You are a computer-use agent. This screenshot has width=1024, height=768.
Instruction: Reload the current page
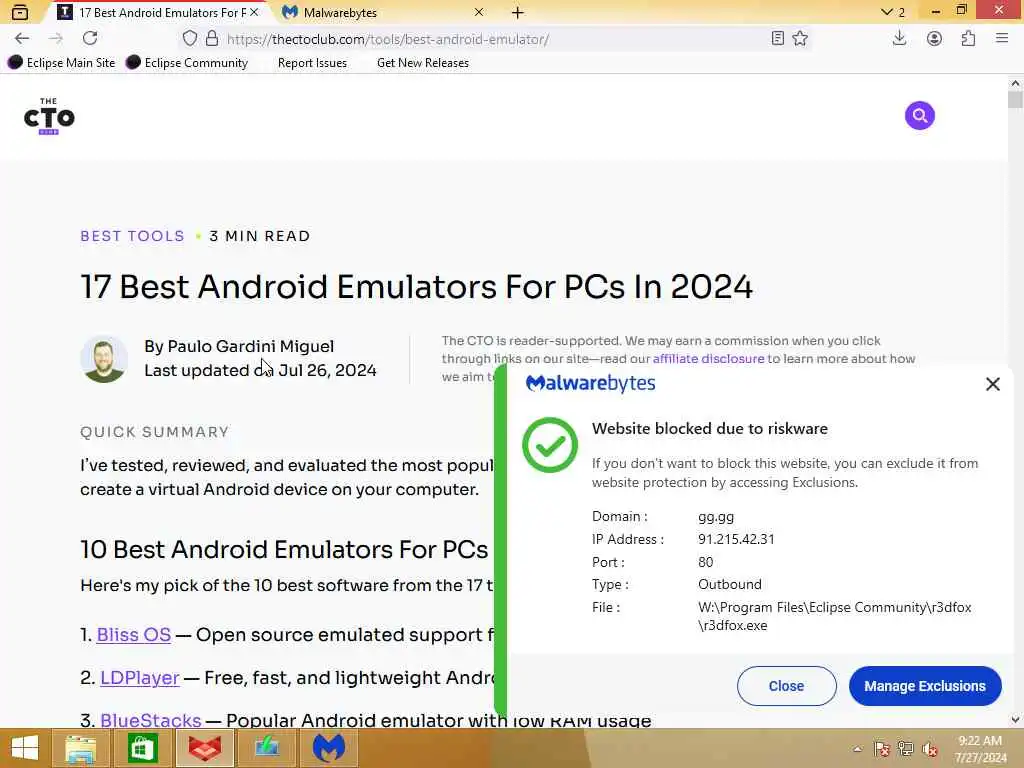tap(90, 39)
